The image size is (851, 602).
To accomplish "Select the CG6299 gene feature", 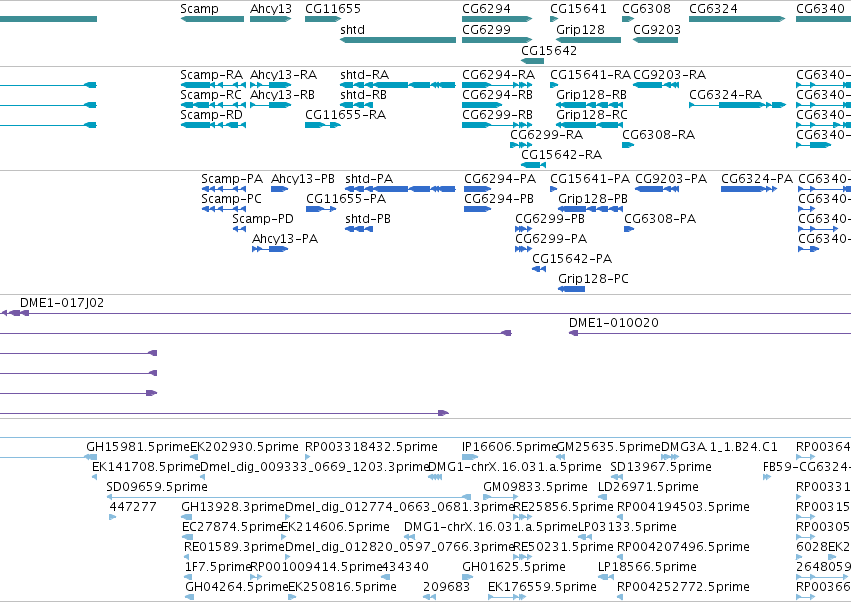I will 497,40.
